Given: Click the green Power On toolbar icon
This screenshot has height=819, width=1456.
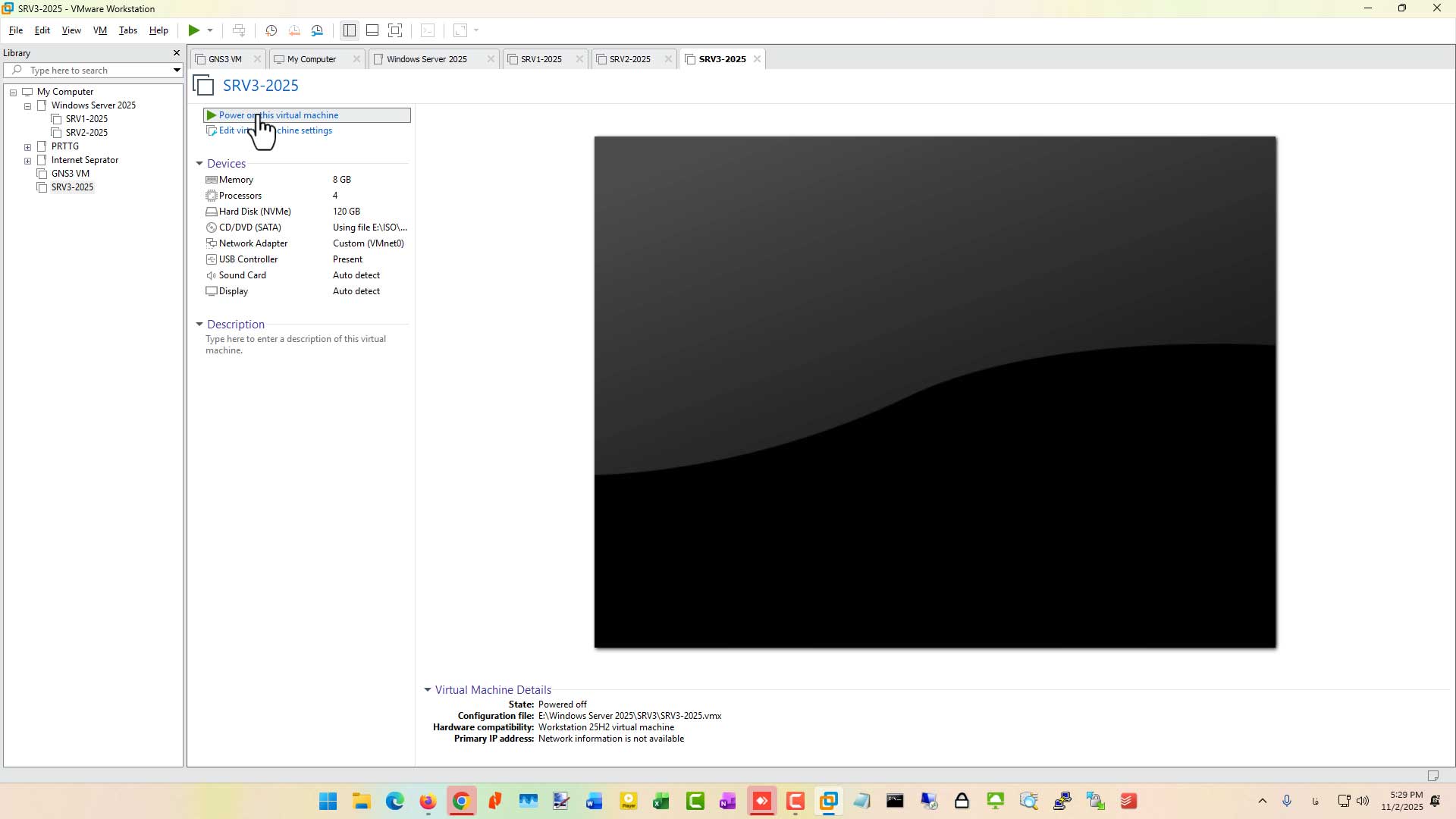Looking at the screenshot, I should click(194, 30).
